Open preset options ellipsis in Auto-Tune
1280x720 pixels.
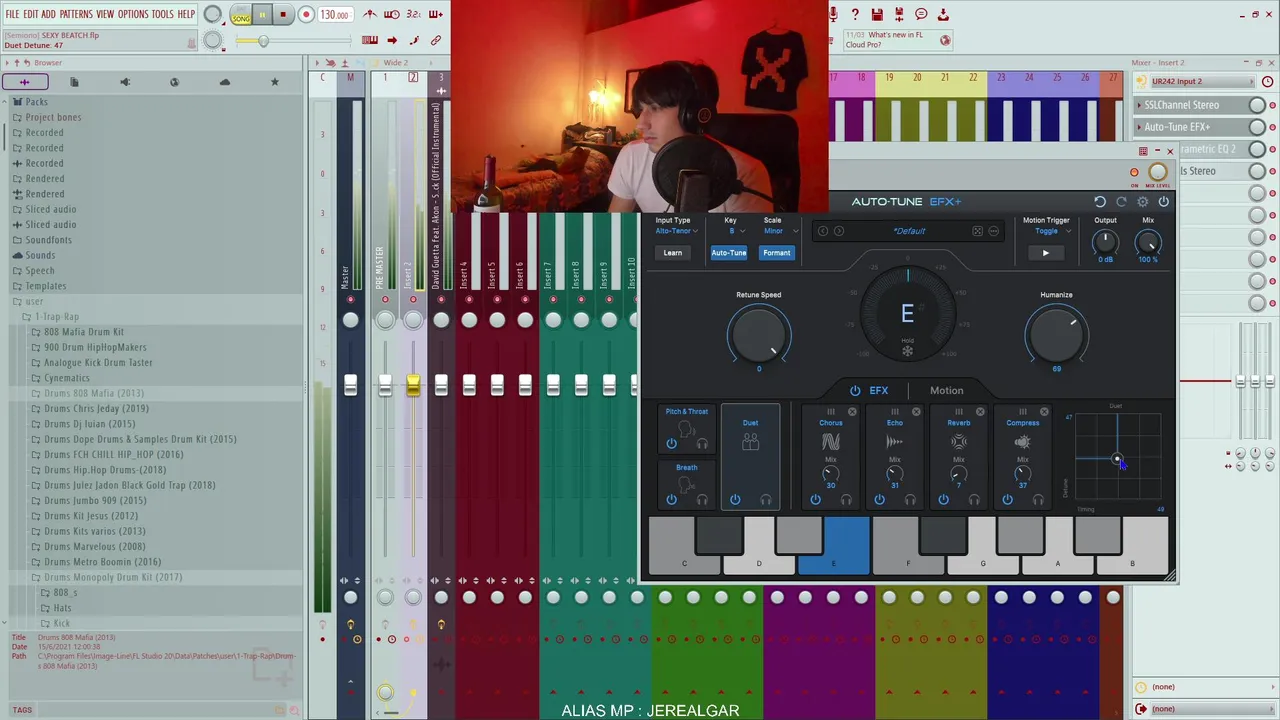pos(993,231)
